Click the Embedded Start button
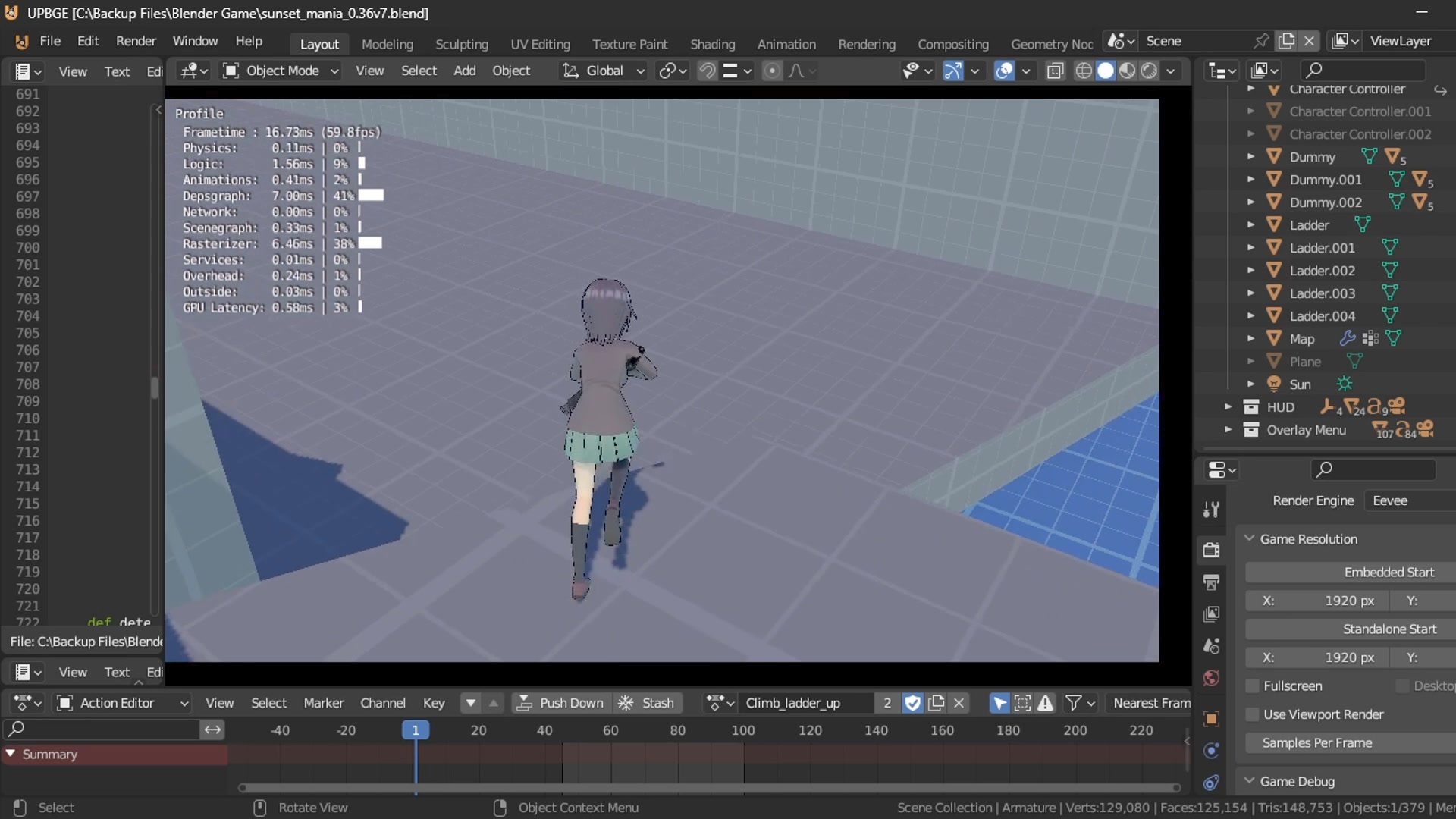Screen dimensions: 1456x819 click(1351, 572)
